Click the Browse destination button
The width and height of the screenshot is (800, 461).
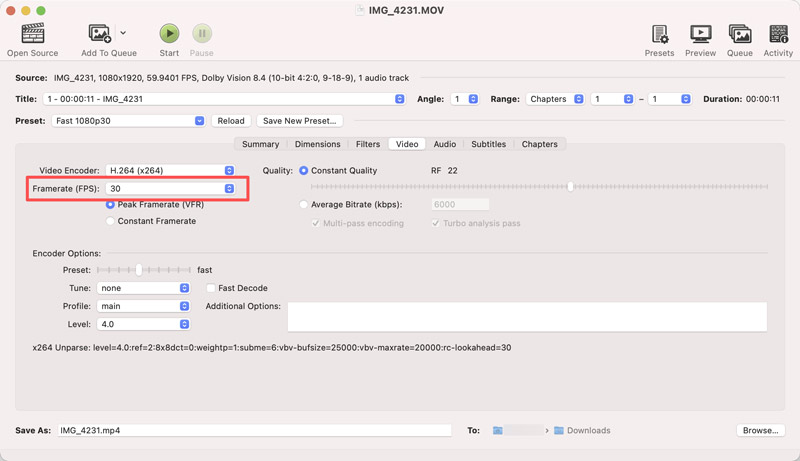pos(759,430)
